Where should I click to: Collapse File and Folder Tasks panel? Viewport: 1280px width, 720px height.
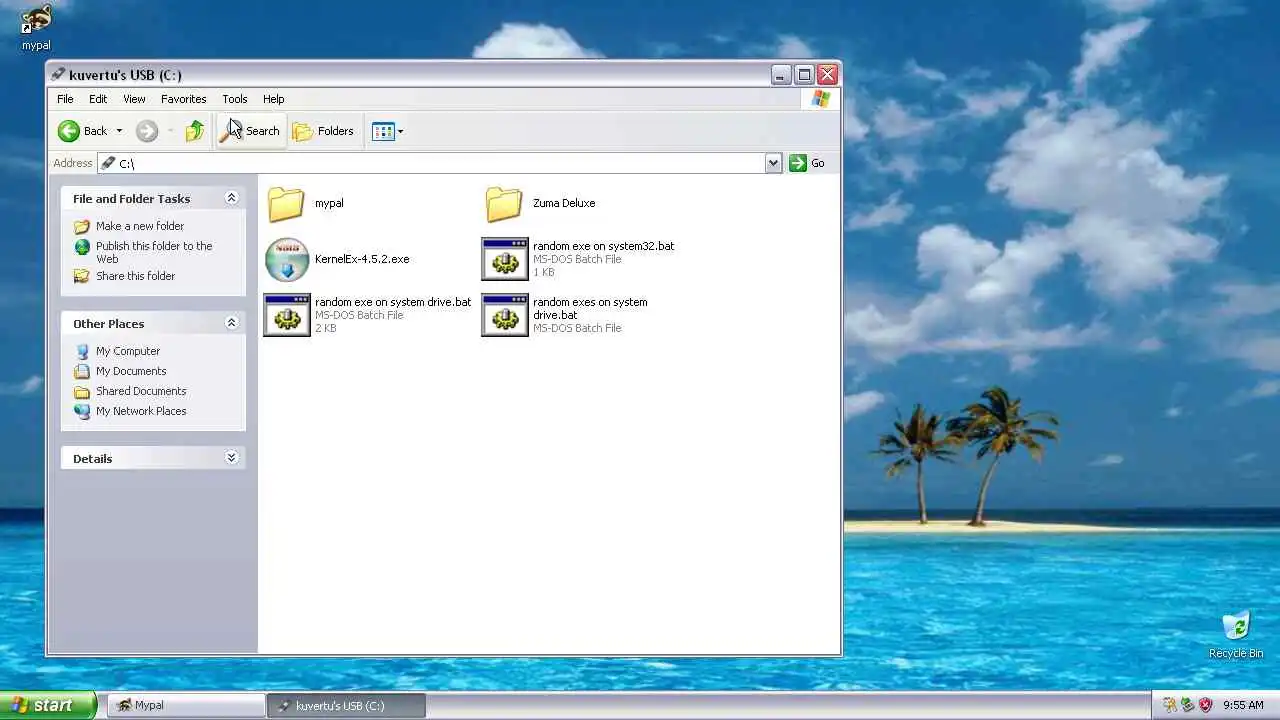click(x=231, y=198)
